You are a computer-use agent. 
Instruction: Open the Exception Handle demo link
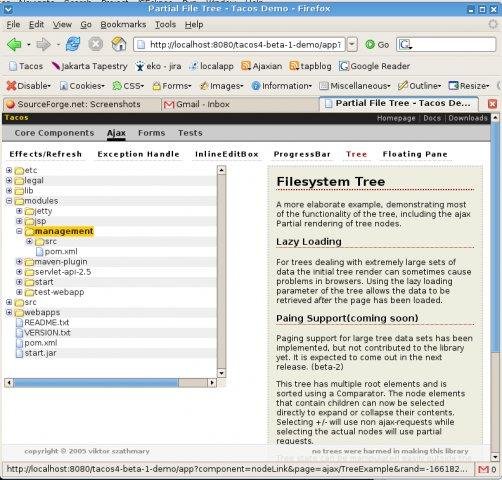[138, 154]
